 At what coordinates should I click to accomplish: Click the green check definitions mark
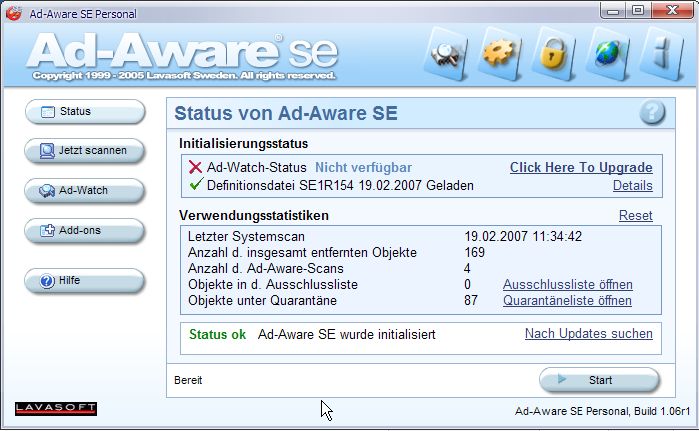click(x=196, y=184)
